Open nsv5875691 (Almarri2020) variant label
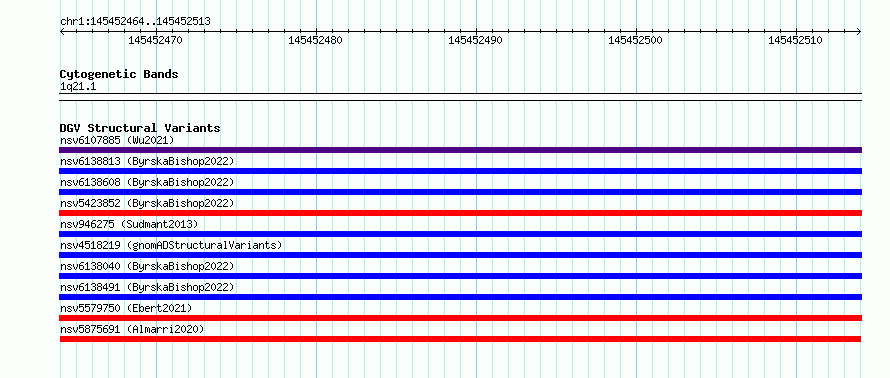The height and width of the screenshot is (378, 890). 132,329
